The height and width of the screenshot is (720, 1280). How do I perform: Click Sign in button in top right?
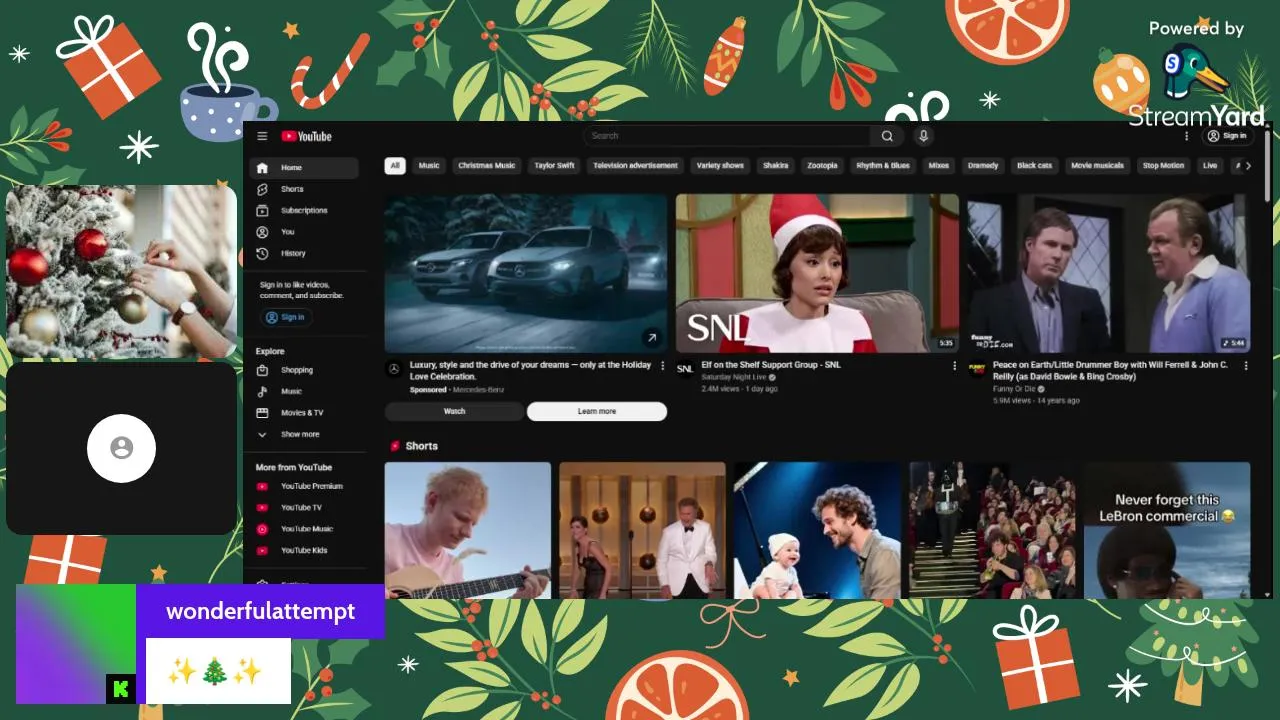[1227, 136]
